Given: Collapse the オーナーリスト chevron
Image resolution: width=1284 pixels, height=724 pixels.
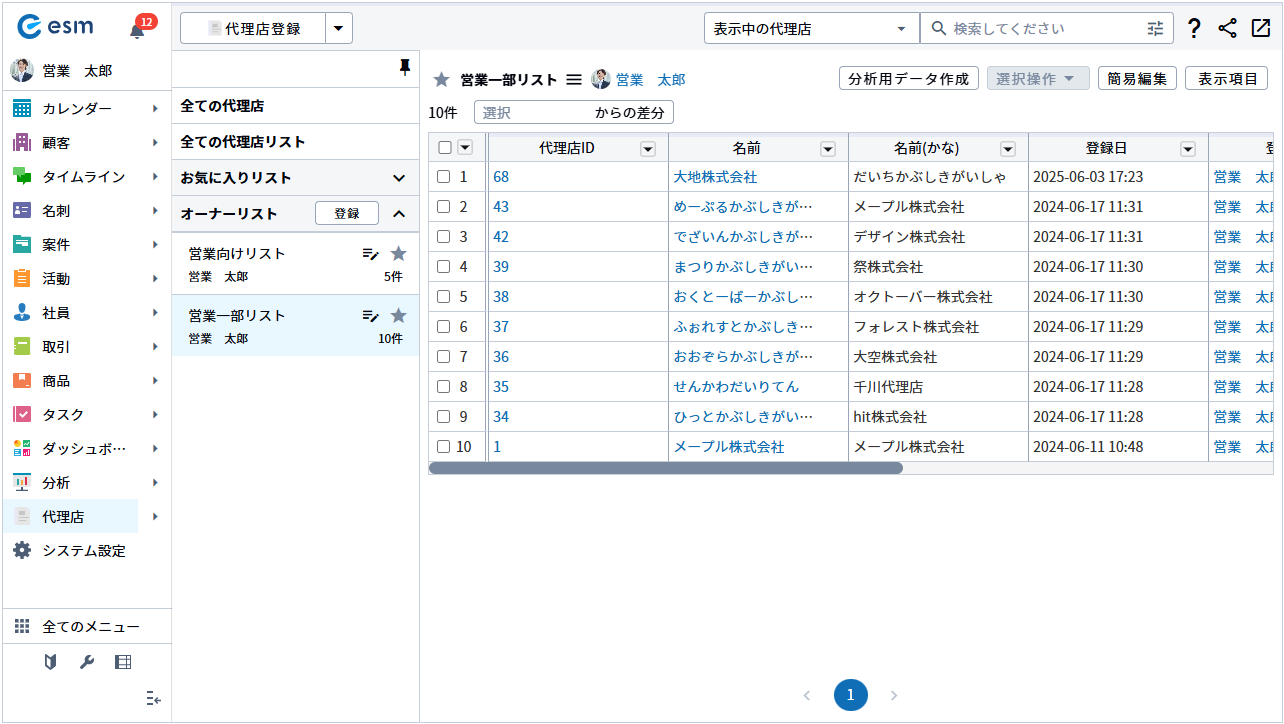Looking at the screenshot, I should click(x=399, y=214).
